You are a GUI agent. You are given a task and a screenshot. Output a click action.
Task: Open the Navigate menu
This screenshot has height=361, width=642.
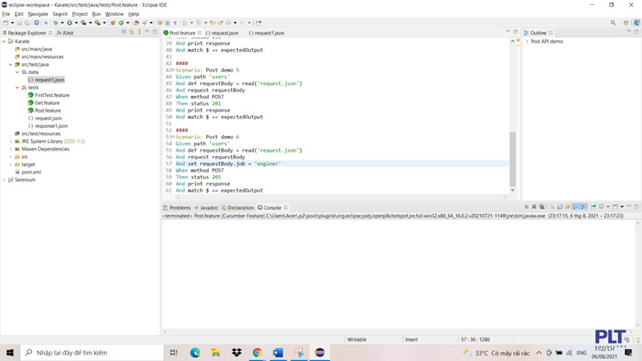pos(38,14)
